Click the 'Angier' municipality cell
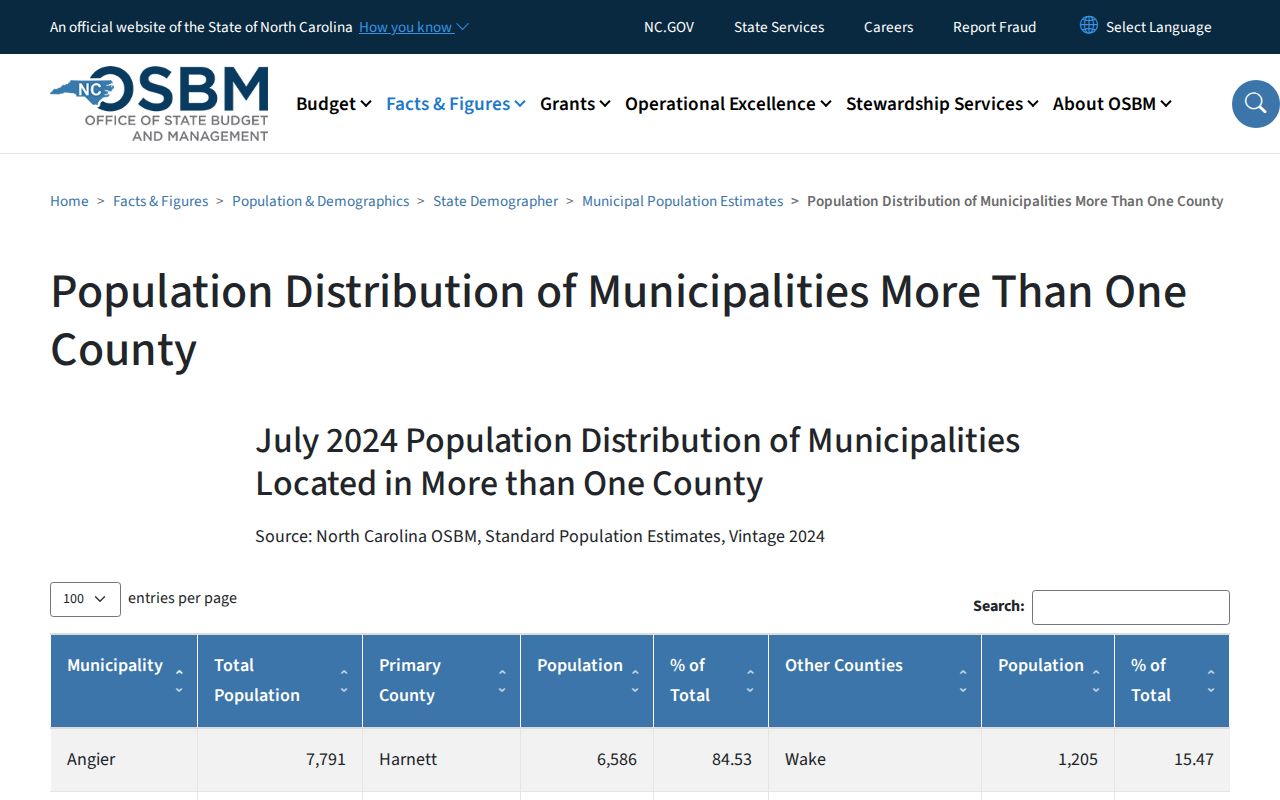Screen dimensions: 1280x800 coord(124,759)
